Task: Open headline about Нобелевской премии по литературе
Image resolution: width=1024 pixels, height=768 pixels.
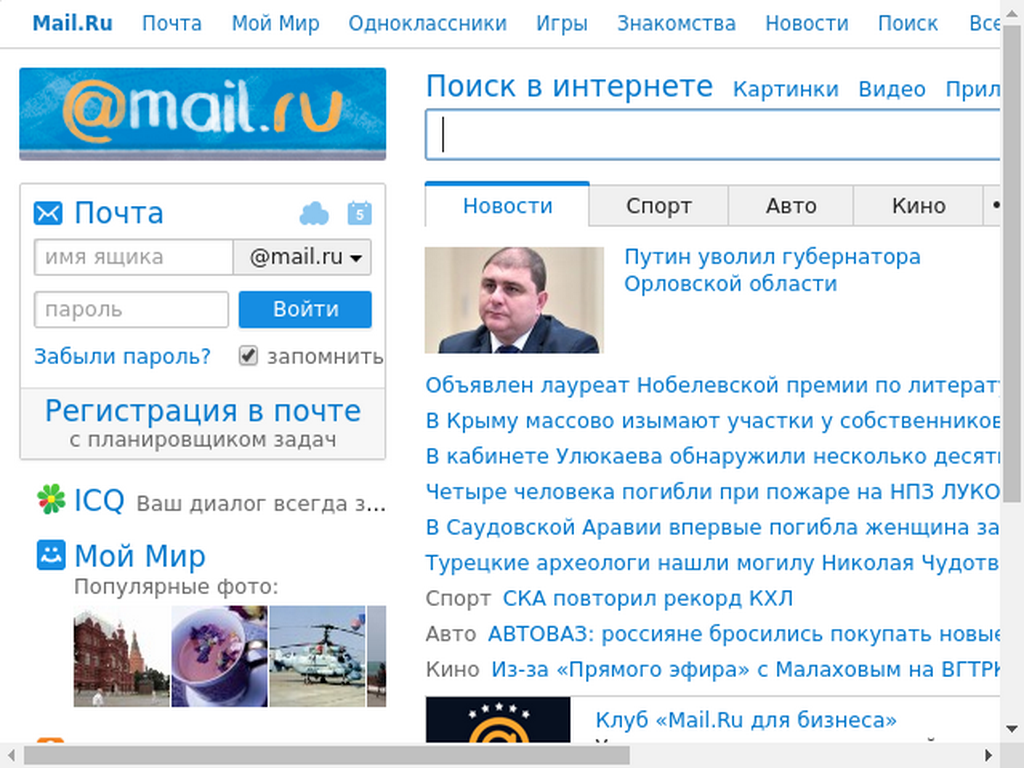Action: (712, 385)
